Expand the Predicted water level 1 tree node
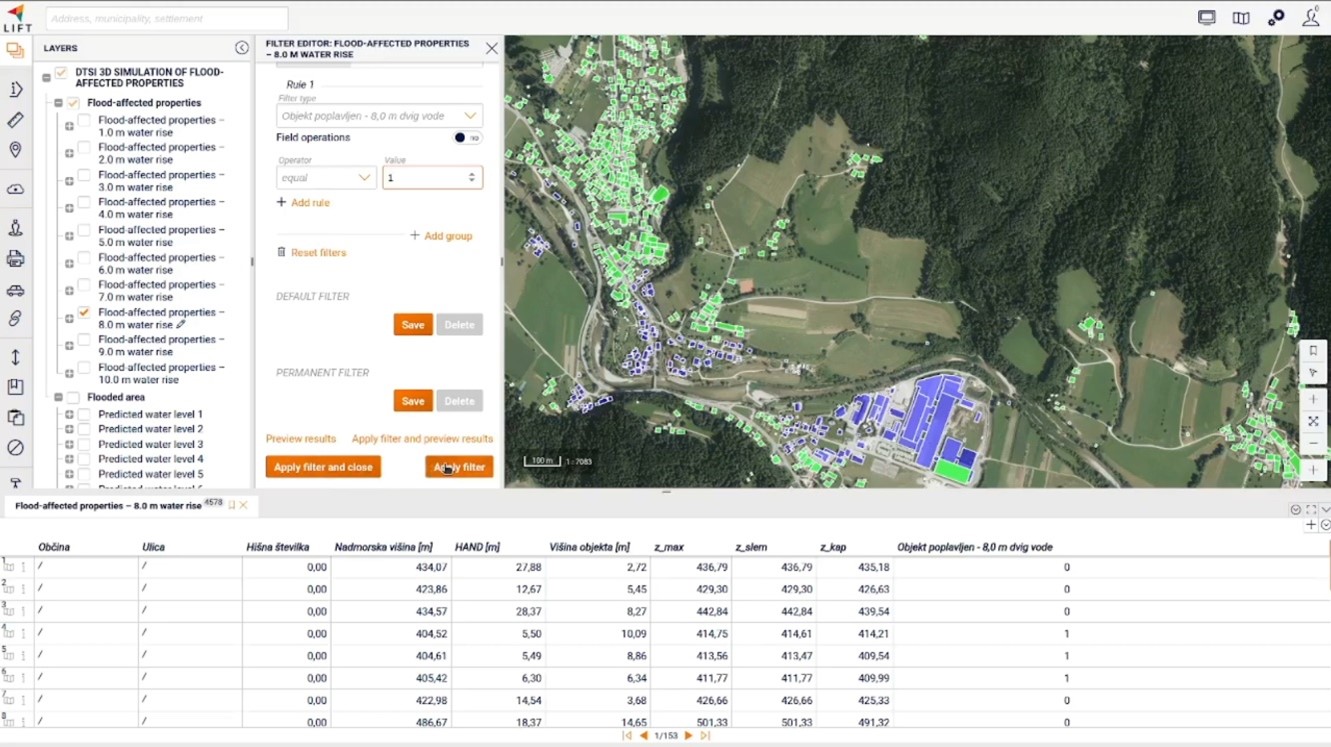 click(x=69, y=415)
